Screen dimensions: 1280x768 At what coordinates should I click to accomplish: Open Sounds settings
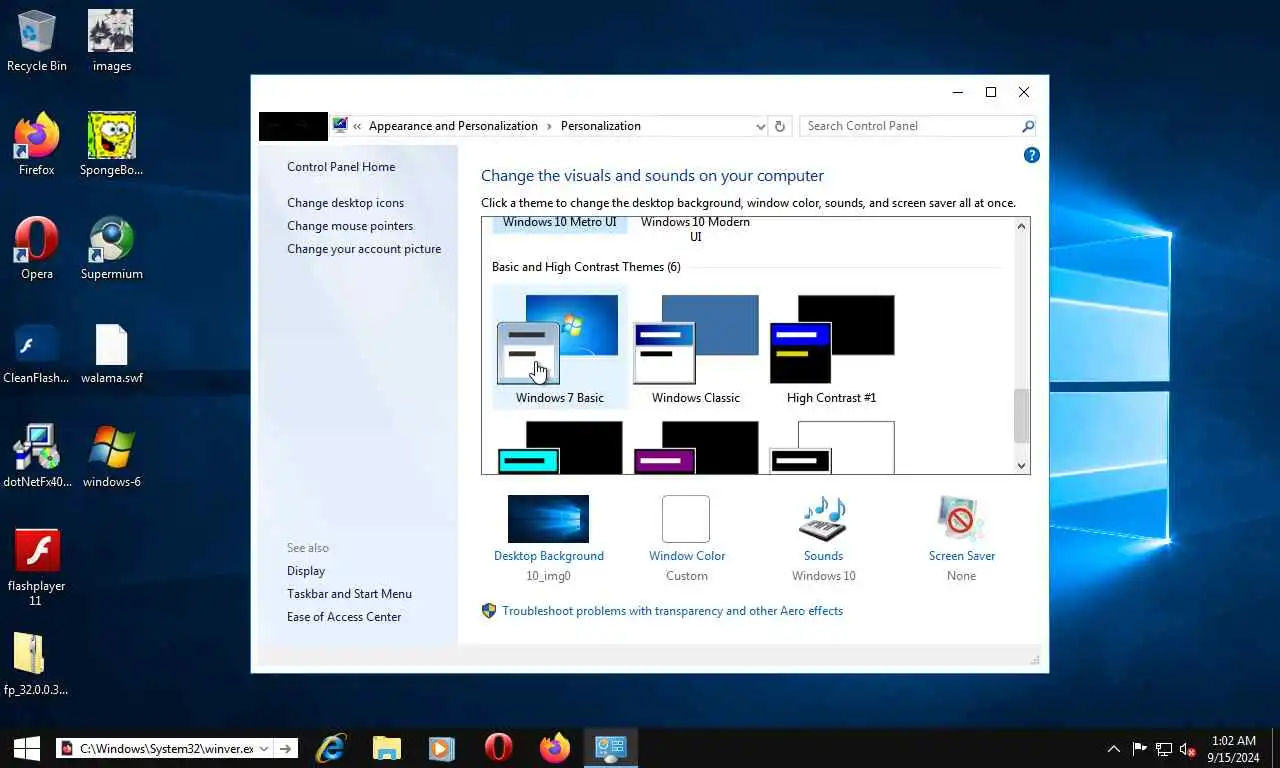tap(823, 539)
